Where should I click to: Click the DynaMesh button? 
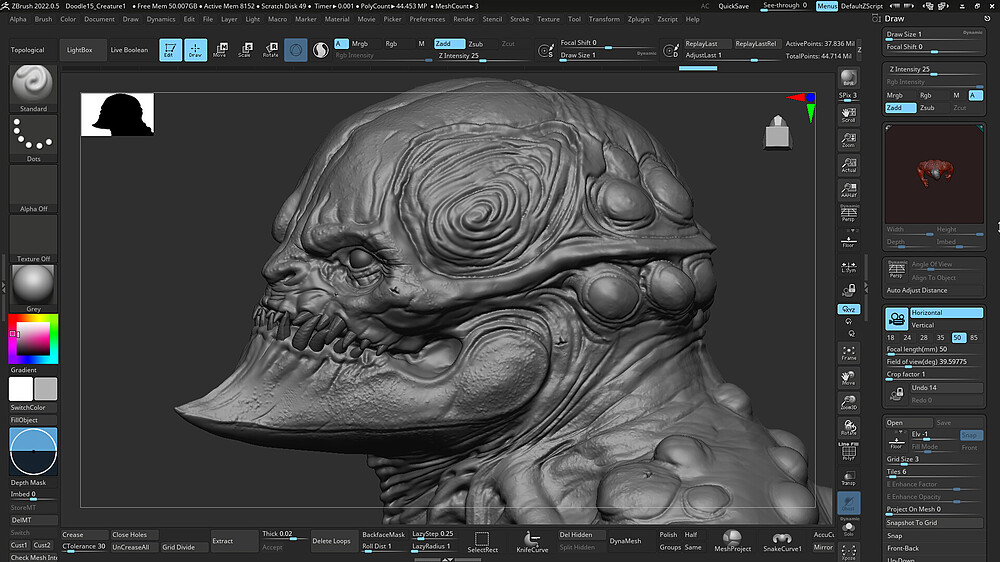[625, 541]
